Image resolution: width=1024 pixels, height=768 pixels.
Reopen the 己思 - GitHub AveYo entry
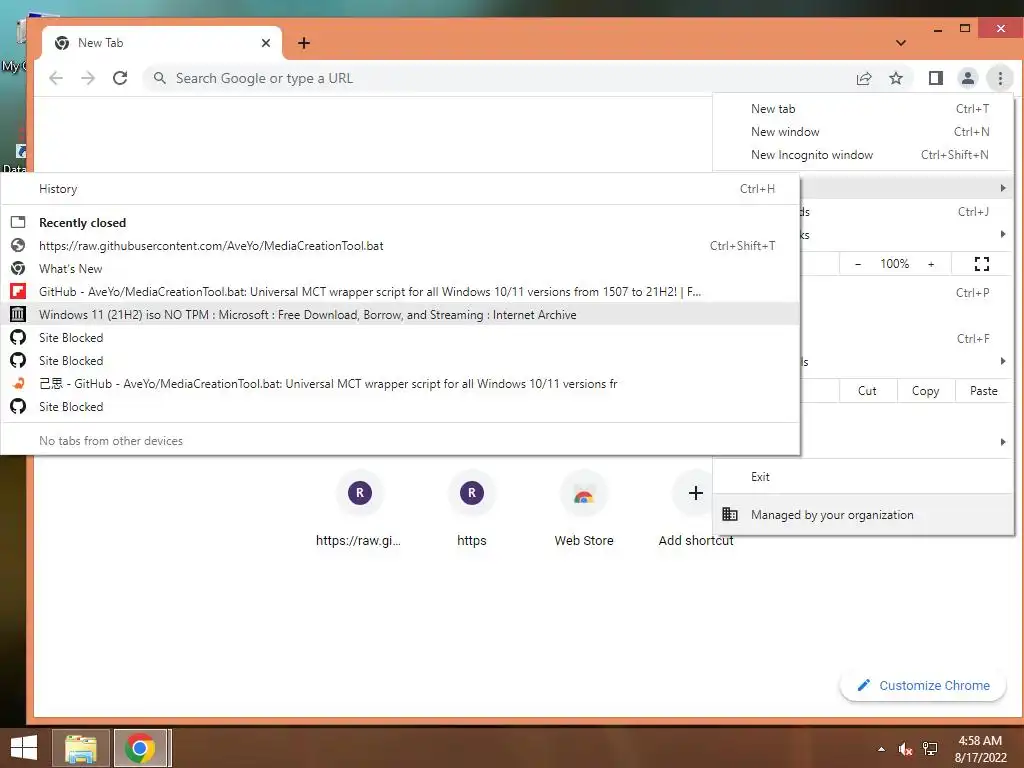point(400,383)
